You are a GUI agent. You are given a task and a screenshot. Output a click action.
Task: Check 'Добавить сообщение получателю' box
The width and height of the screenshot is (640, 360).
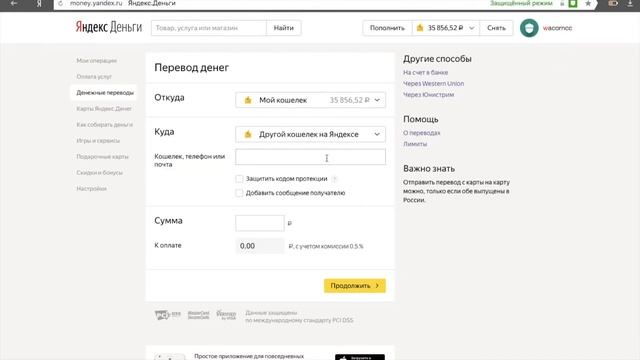click(239, 193)
